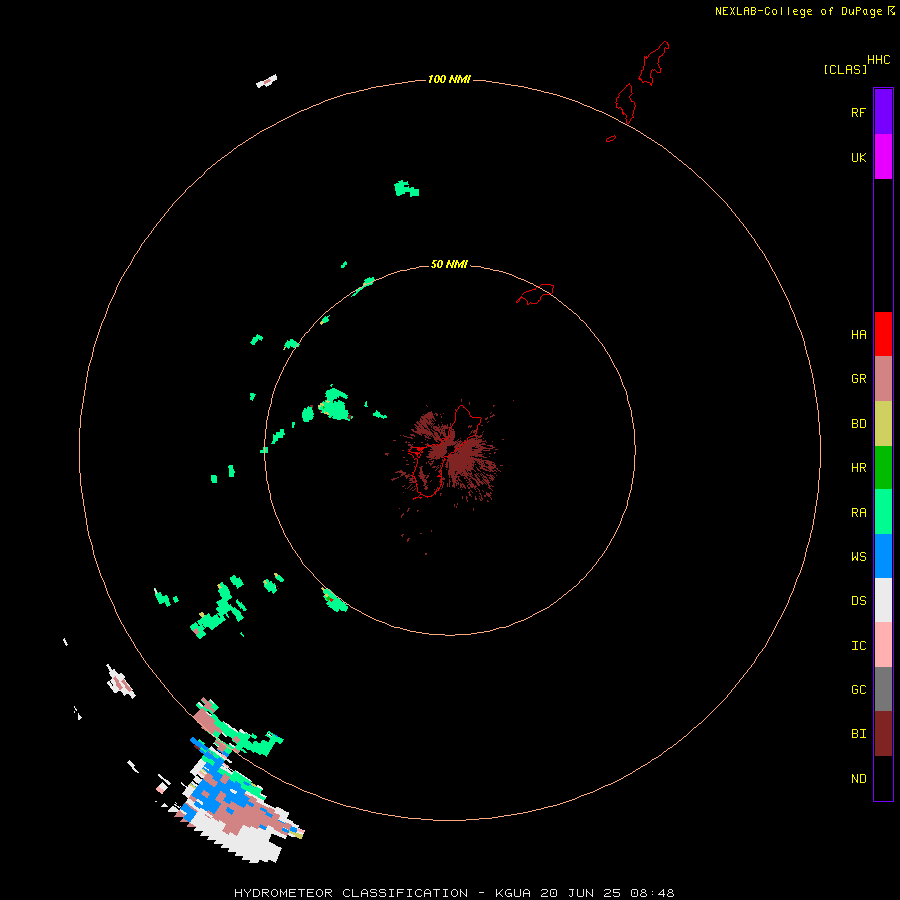900x900 pixels.
Task: Click the HA legend label
Action: pyautogui.click(x=858, y=335)
